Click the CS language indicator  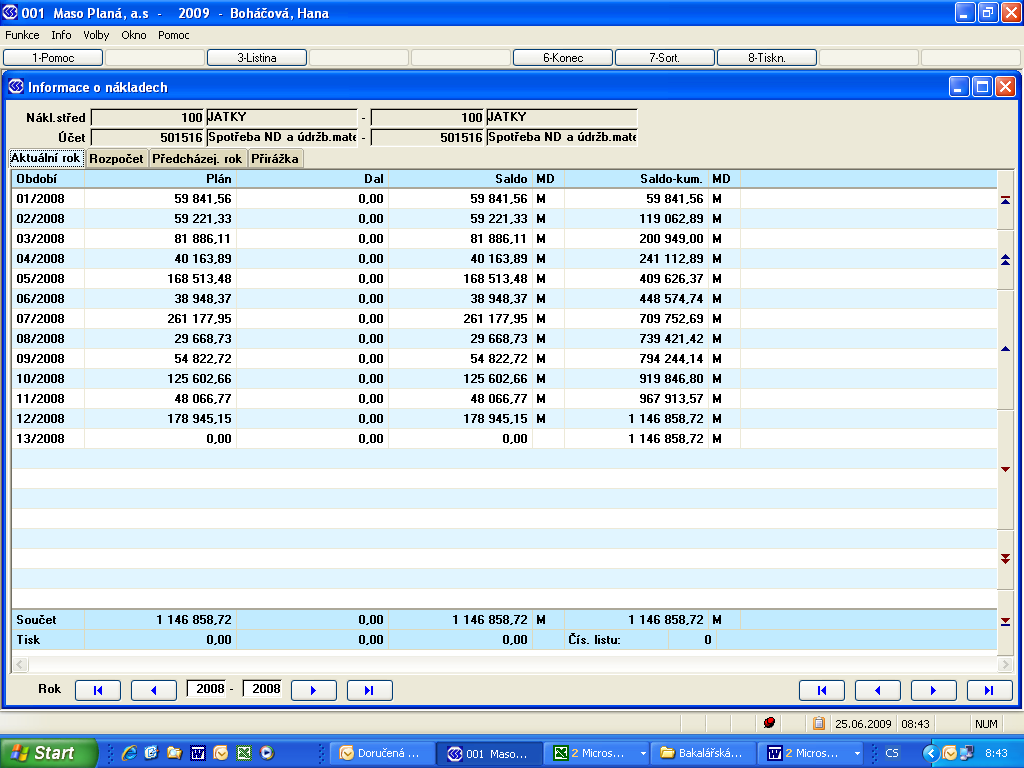(891, 753)
